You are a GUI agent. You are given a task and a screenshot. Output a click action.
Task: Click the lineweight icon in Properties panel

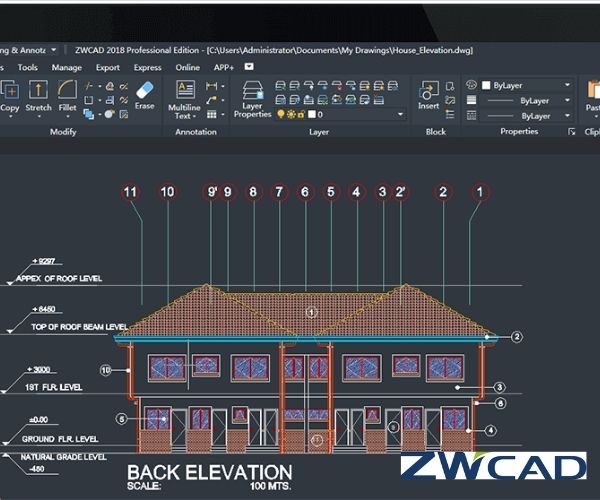(x=471, y=100)
